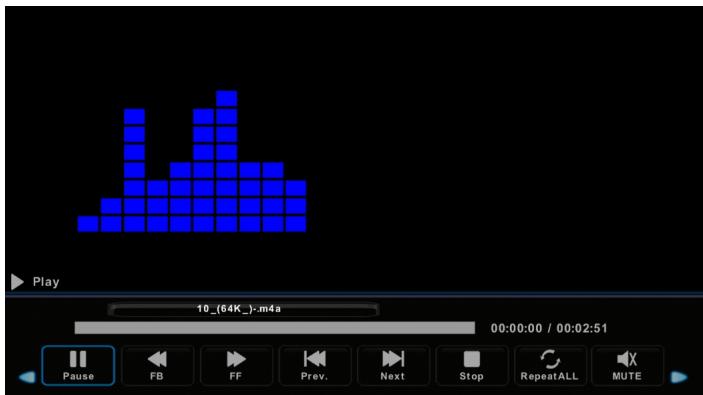Toggle the Repeat ALL mode
Viewport: 703px width, 395px height.
tap(550, 365)
